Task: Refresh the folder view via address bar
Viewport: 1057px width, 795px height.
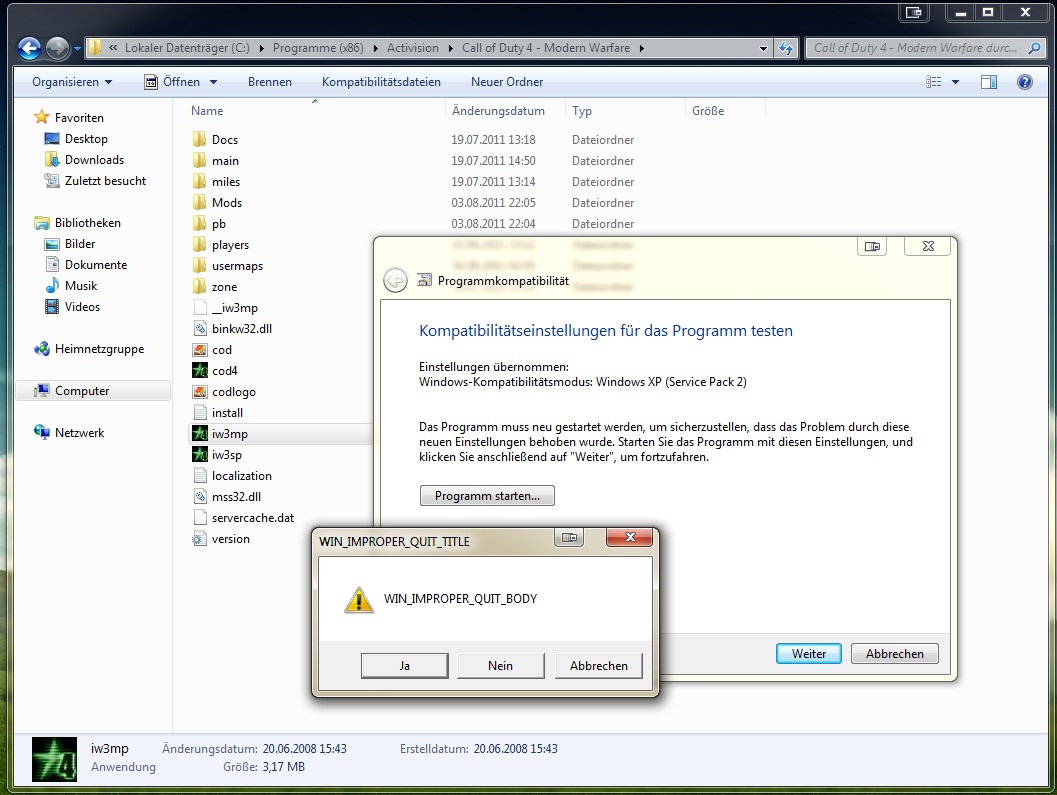Action: tap(786, 48)
